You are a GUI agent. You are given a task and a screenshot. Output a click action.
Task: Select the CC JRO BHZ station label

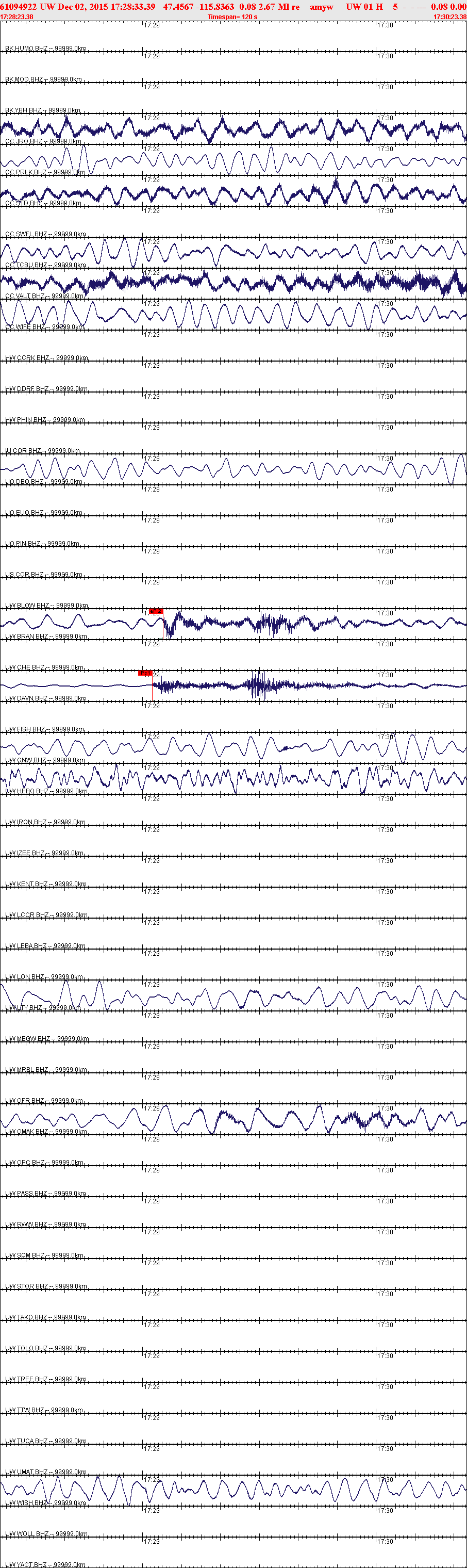click(x=43, y=141)
